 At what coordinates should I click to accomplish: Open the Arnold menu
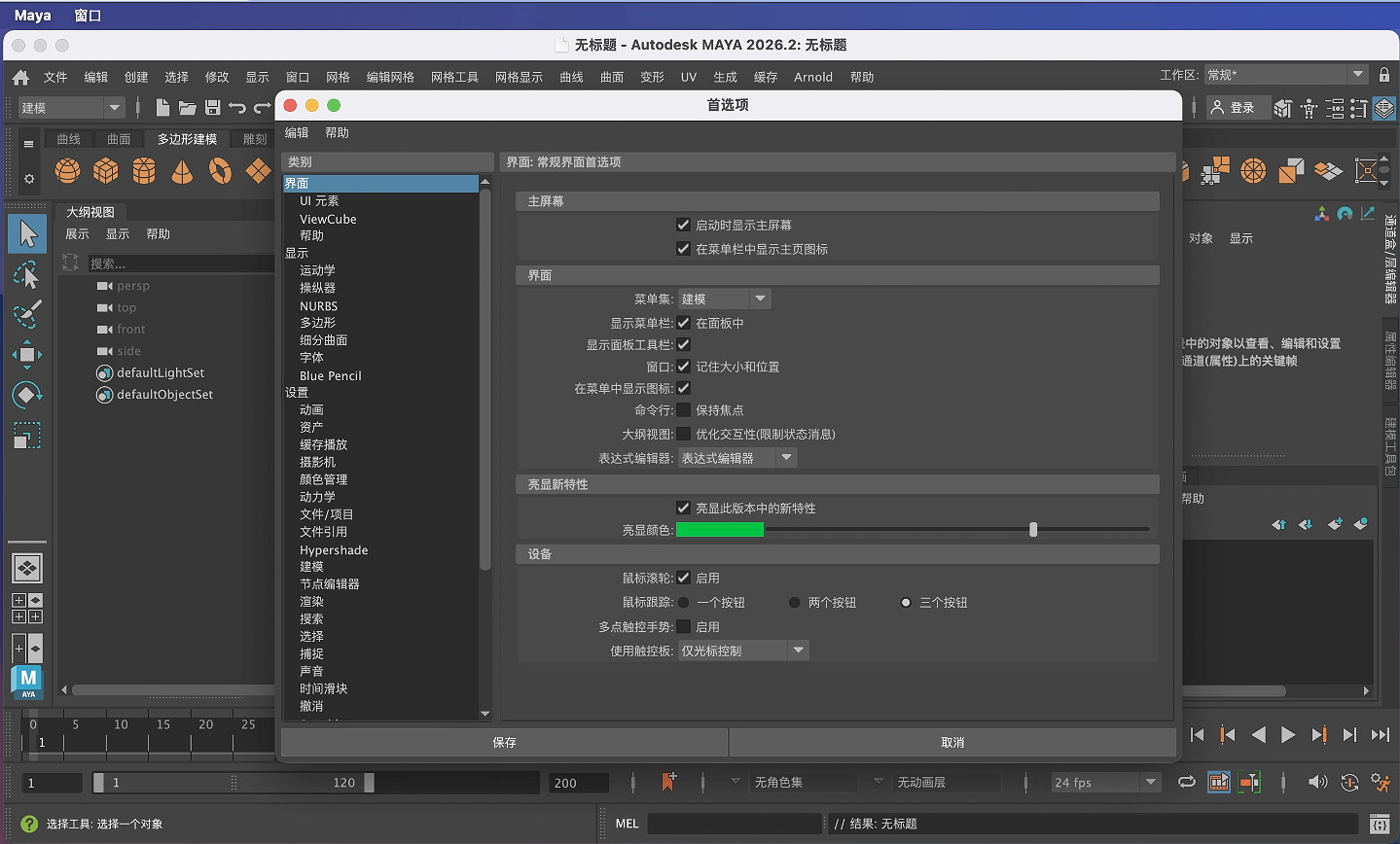[x=812, y=77]
